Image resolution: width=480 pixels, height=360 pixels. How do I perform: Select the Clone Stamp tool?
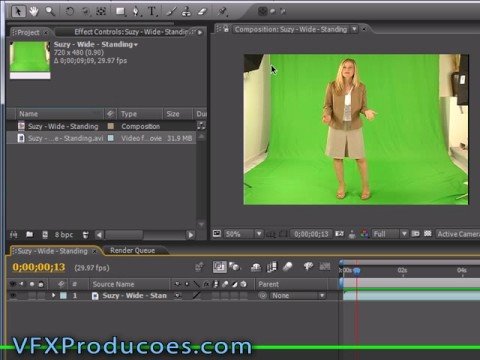click(x=187, y=12)
